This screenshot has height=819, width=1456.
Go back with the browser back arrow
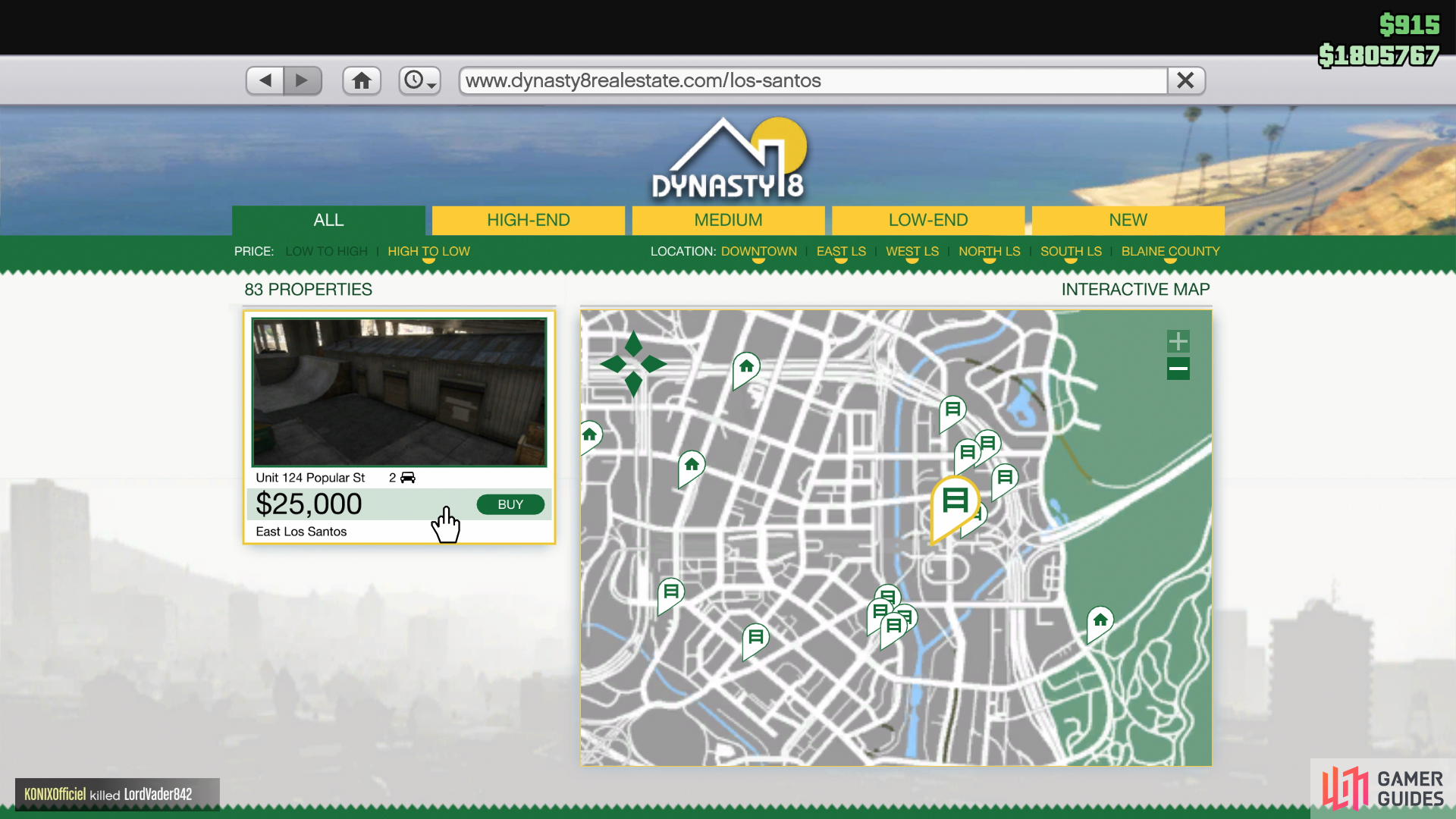point(265,80)
